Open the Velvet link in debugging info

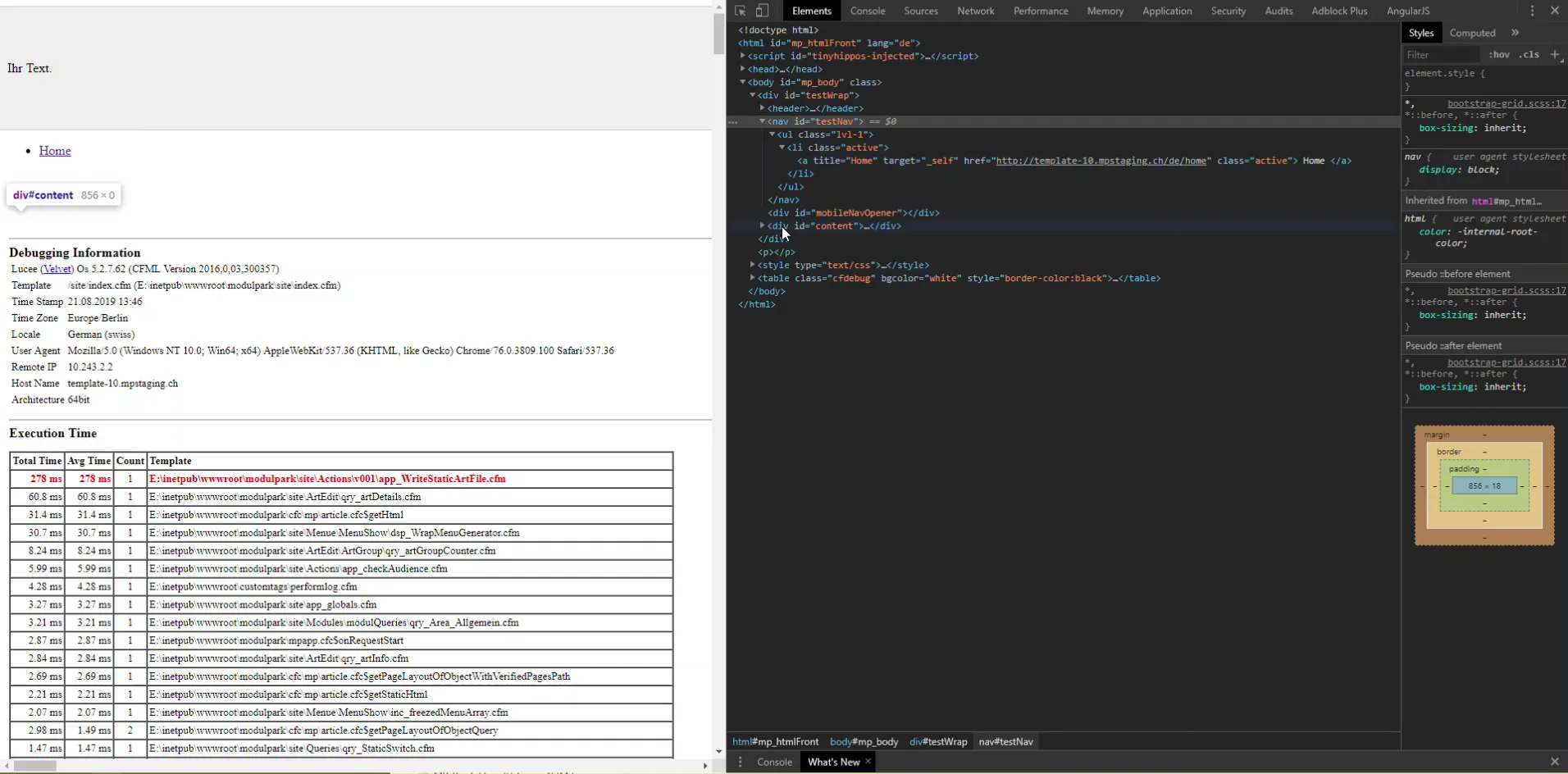[x=57, y=269]
